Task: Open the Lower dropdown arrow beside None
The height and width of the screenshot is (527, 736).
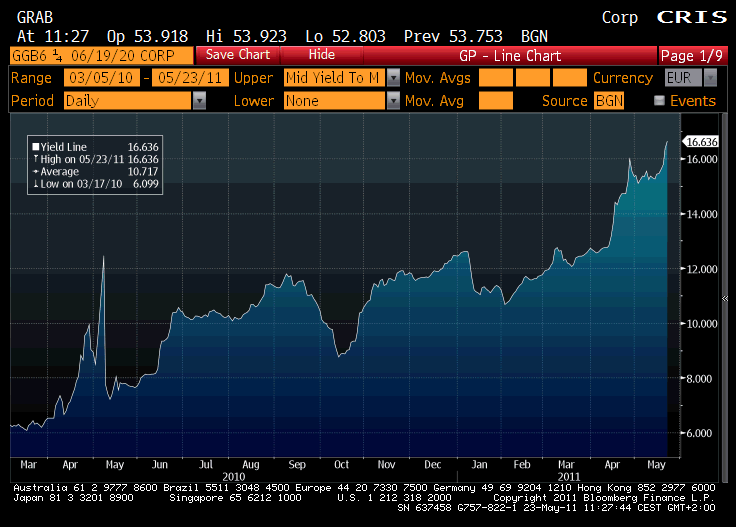Action: 393,101
